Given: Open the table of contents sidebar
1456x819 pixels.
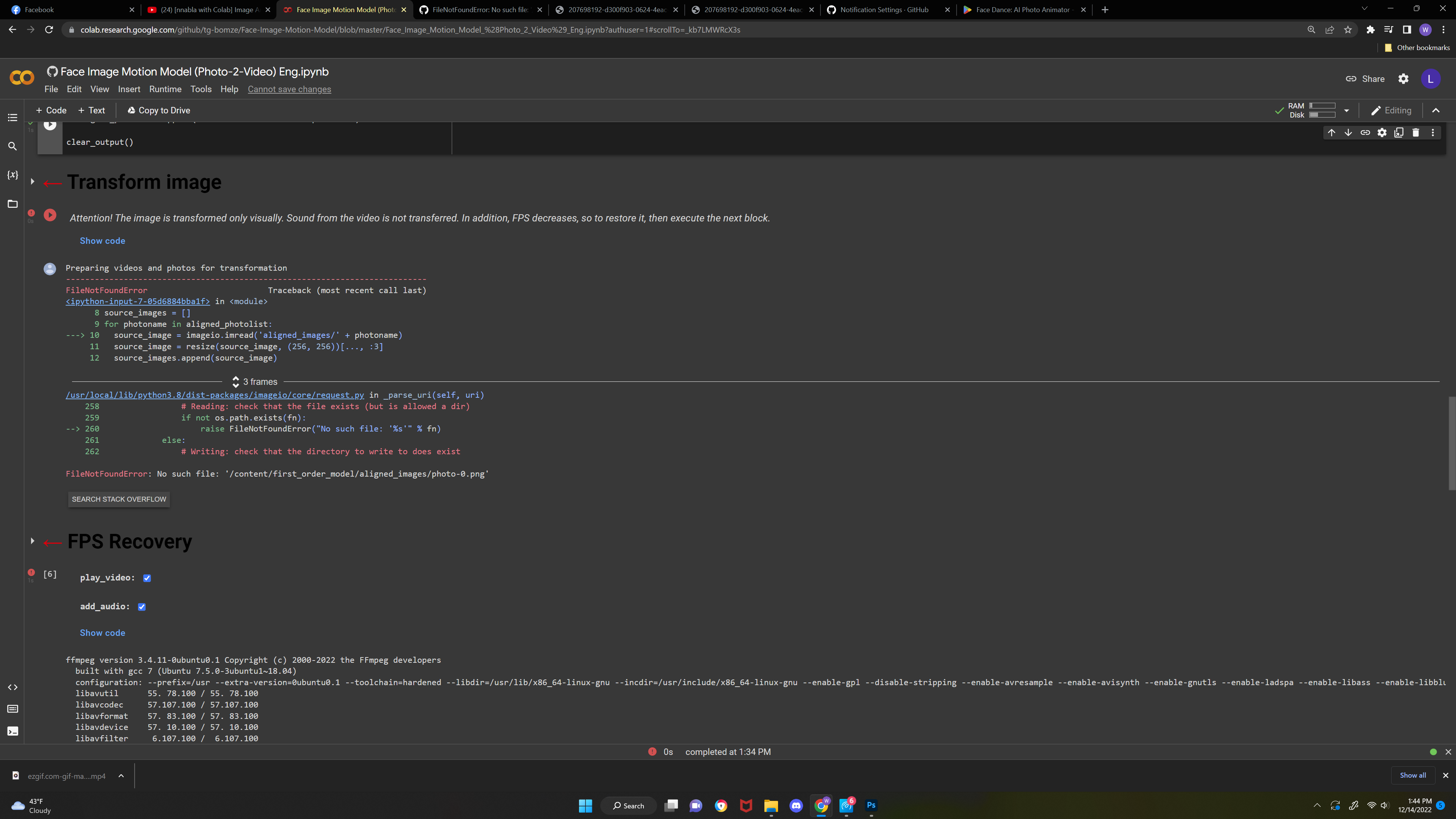Looking at the screenshot, I should tap(13, 118).
